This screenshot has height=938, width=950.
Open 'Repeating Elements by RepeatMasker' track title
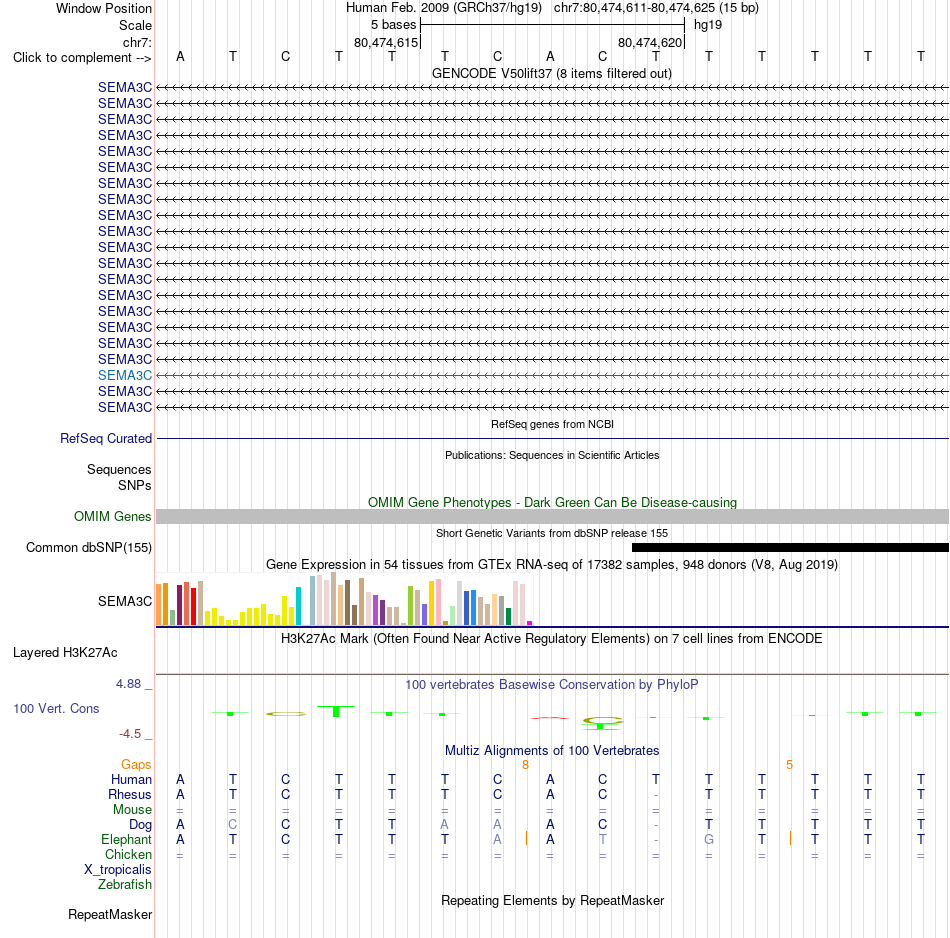[552, 900]
